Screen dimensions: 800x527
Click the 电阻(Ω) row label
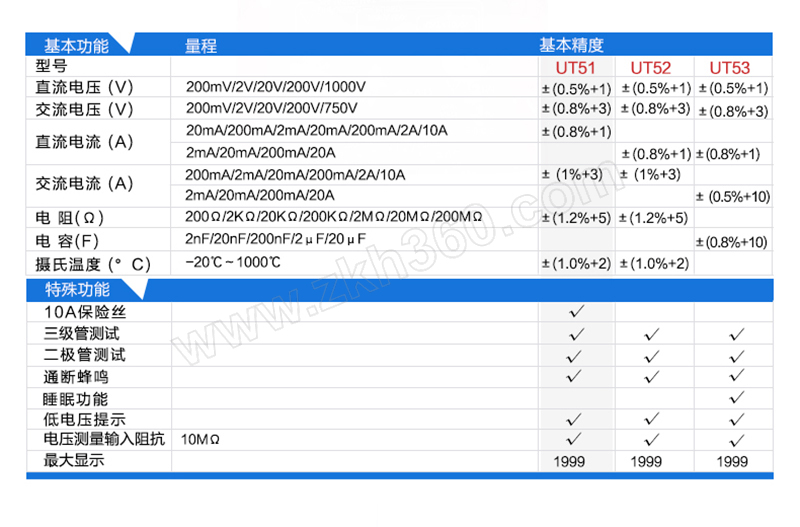coord(70,218)
